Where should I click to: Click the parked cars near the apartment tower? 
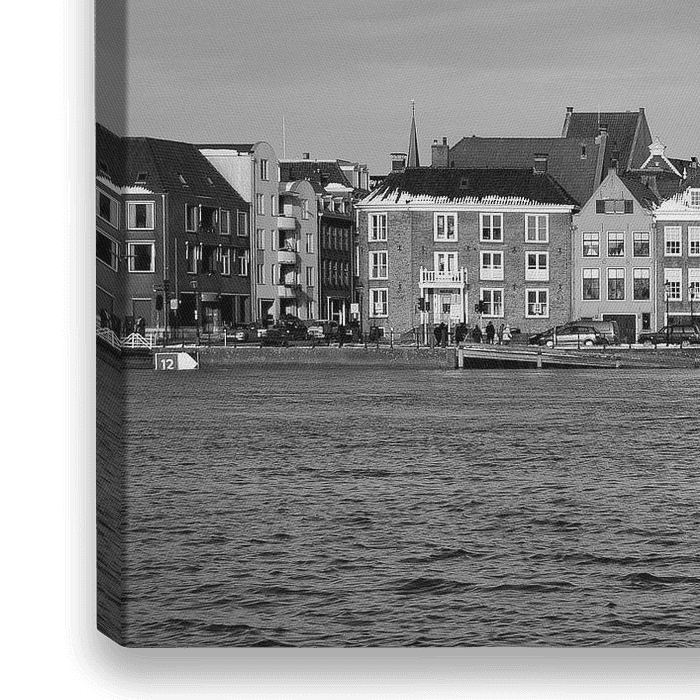290,329
